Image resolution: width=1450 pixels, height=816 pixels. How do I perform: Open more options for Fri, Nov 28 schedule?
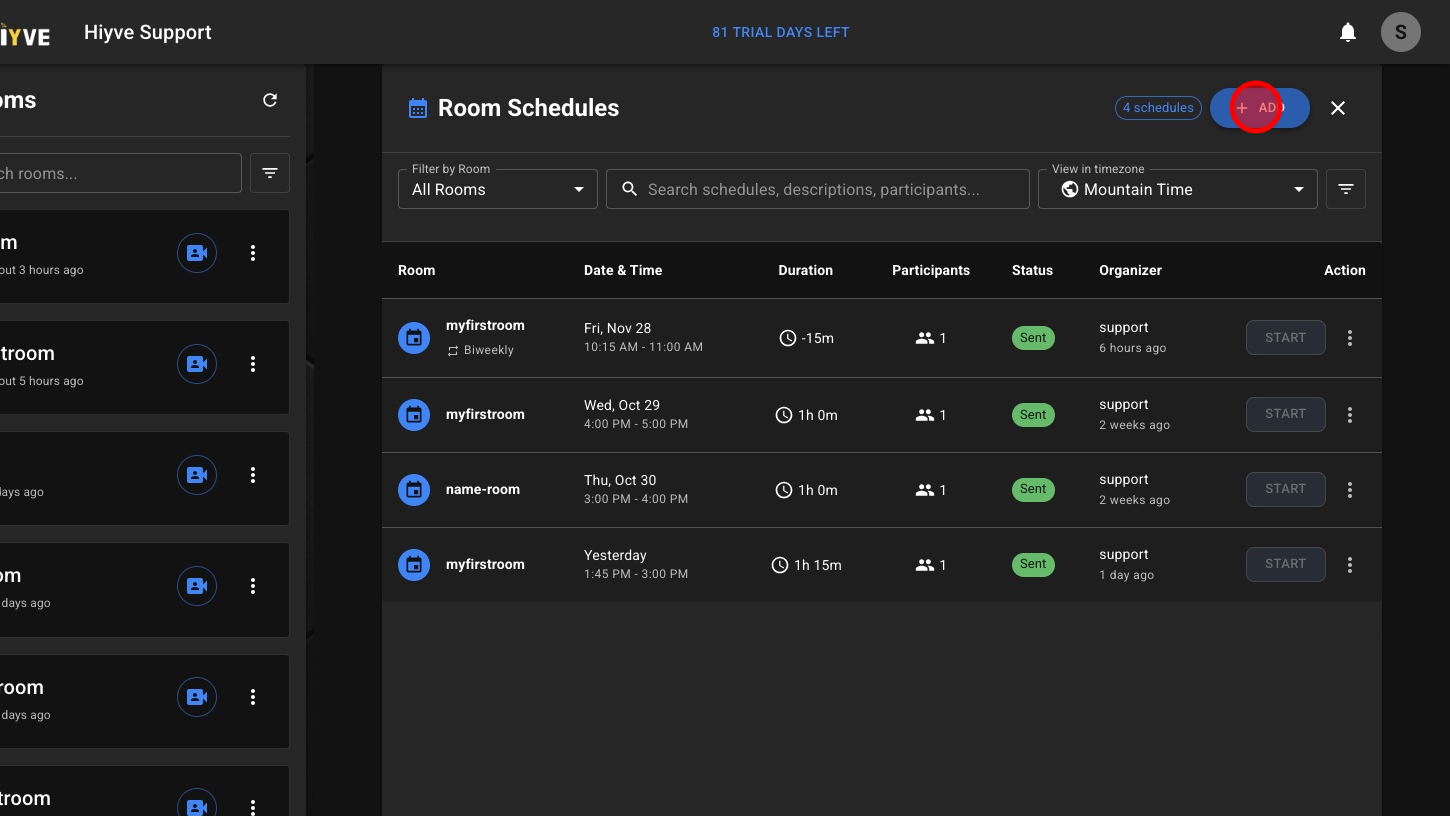1349,338
